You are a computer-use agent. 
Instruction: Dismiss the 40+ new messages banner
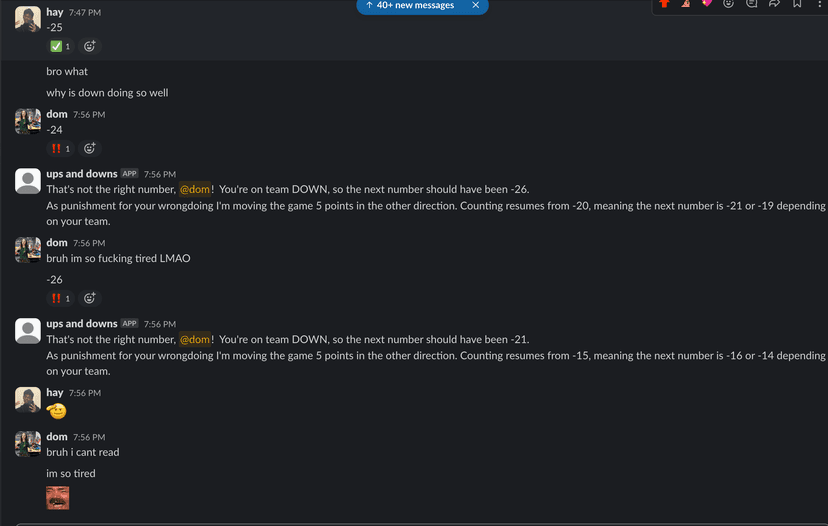pyautogui.click(x=475, y=5)
